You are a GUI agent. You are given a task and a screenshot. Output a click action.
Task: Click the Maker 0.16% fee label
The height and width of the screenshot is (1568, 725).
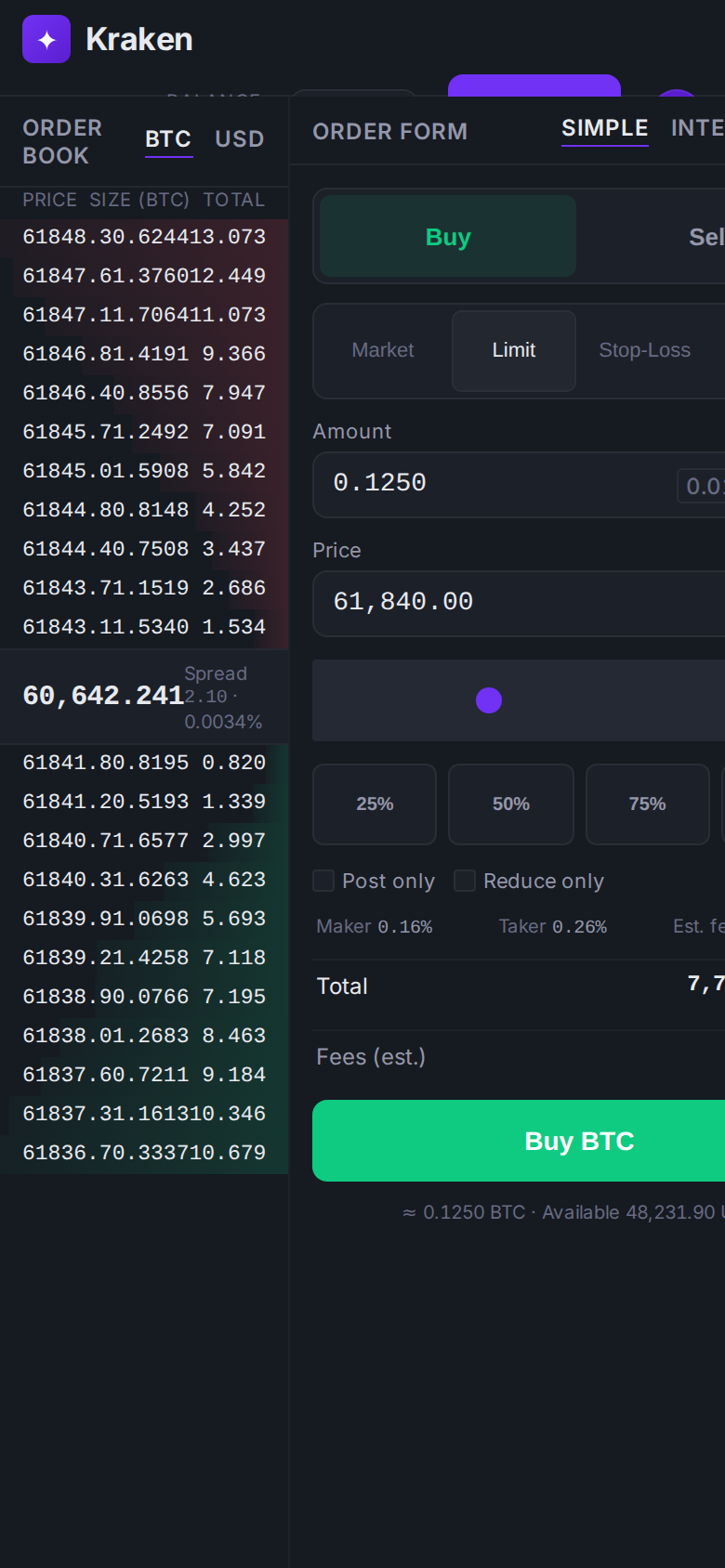pos(374,926)
